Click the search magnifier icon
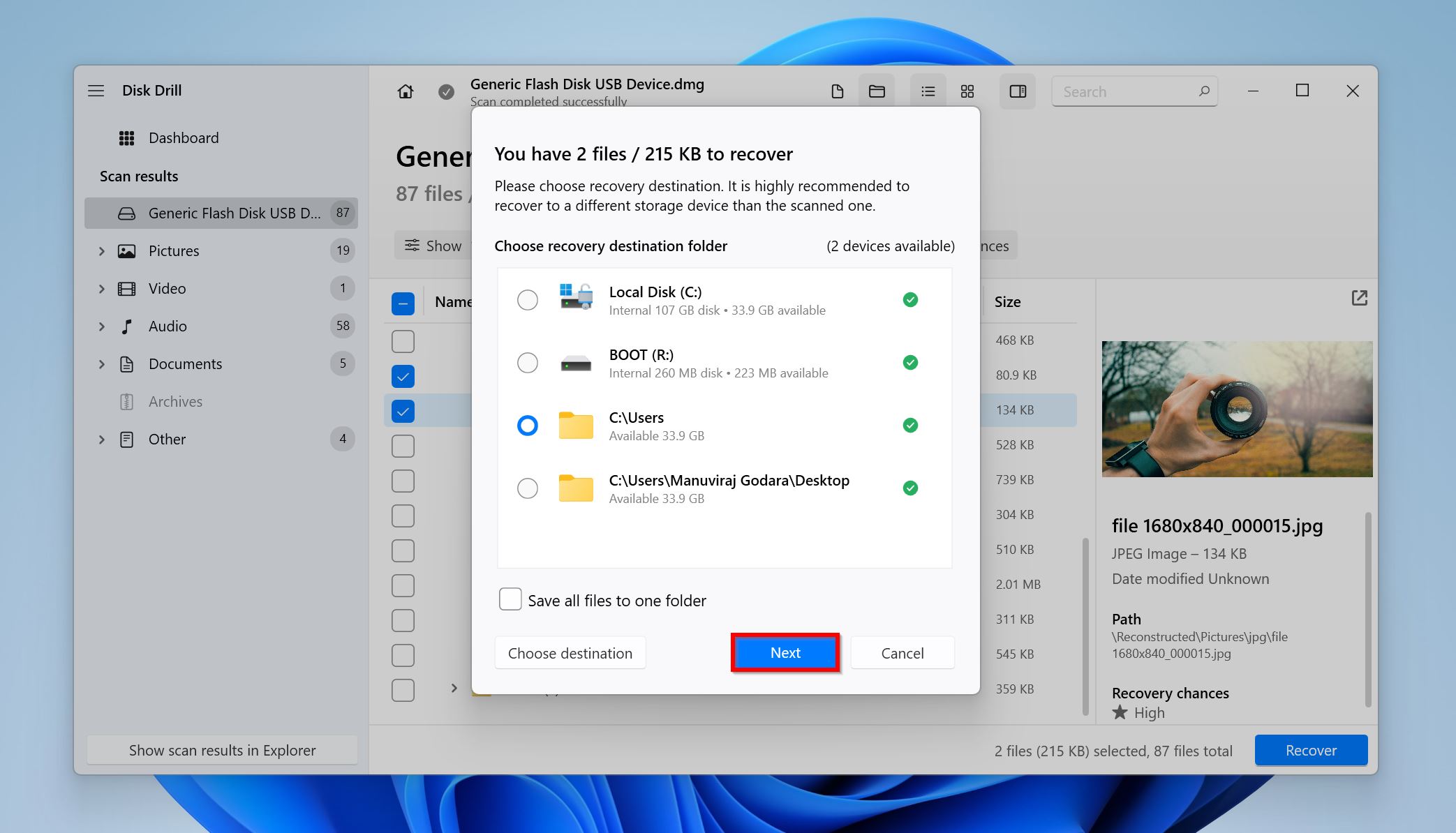Screen dimensions: 1456x833 (1201, 90)
